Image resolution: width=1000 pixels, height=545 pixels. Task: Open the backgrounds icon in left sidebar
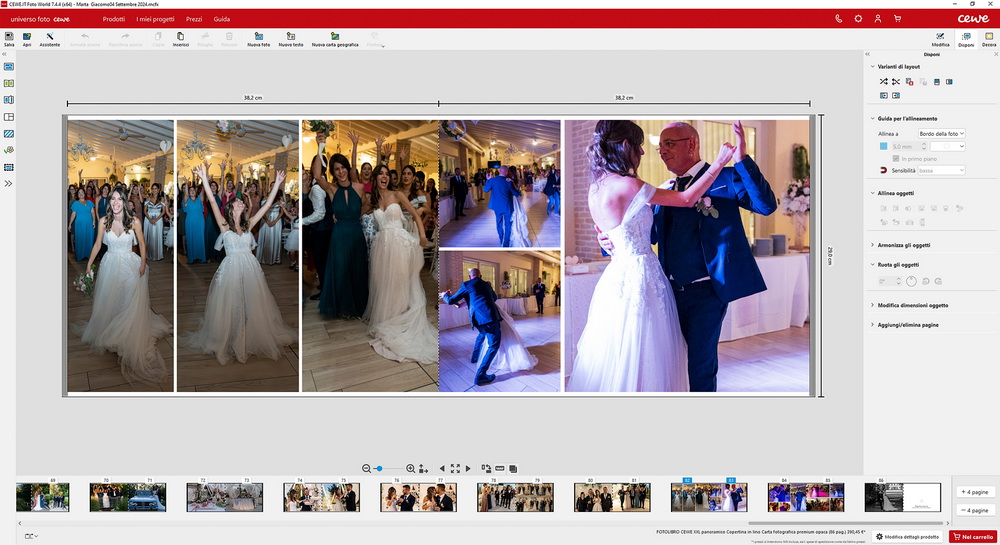click(x=9, y=134)
